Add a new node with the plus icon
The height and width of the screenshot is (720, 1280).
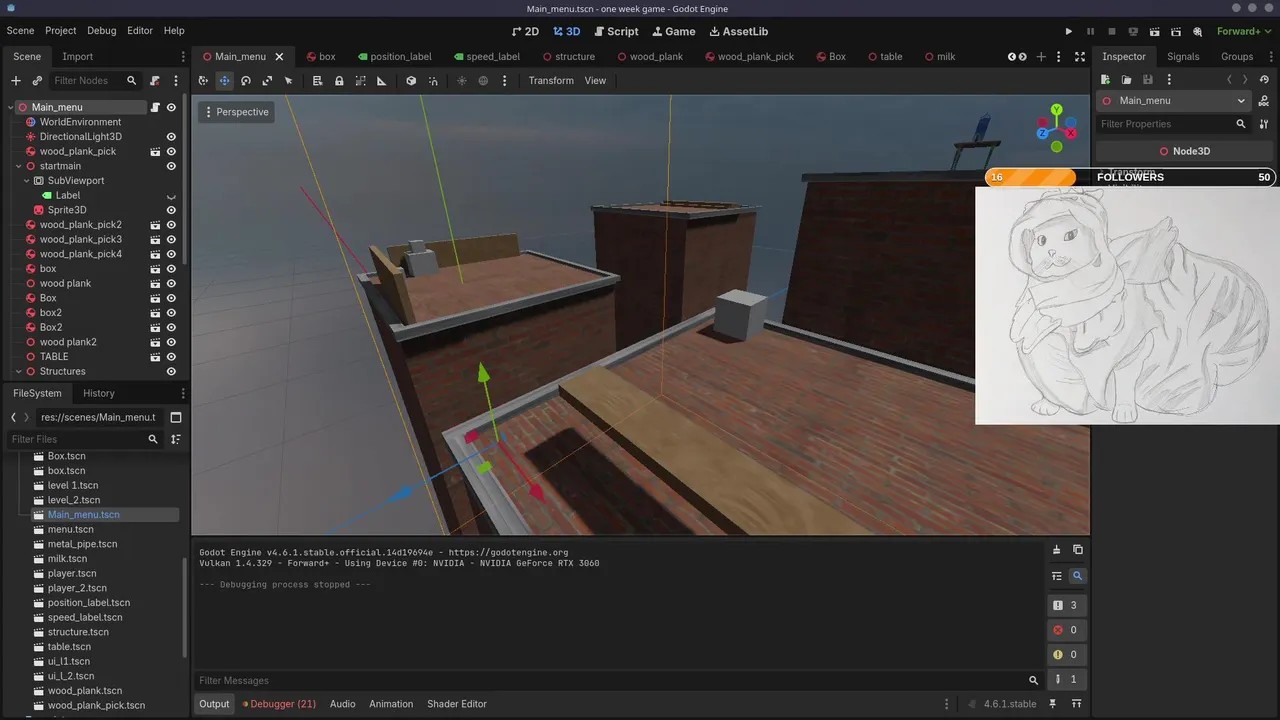point(16,80)
